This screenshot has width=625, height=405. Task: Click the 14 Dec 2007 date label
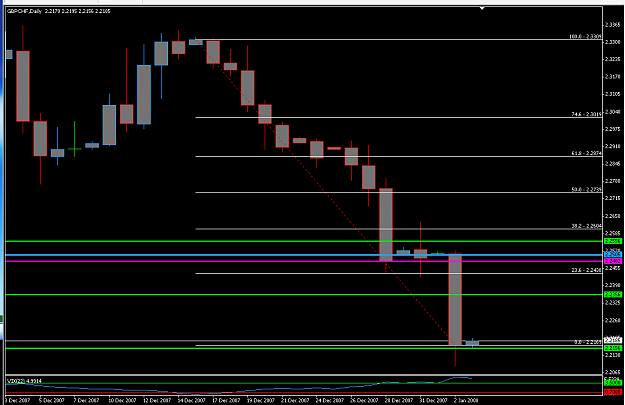coord(191,400)
